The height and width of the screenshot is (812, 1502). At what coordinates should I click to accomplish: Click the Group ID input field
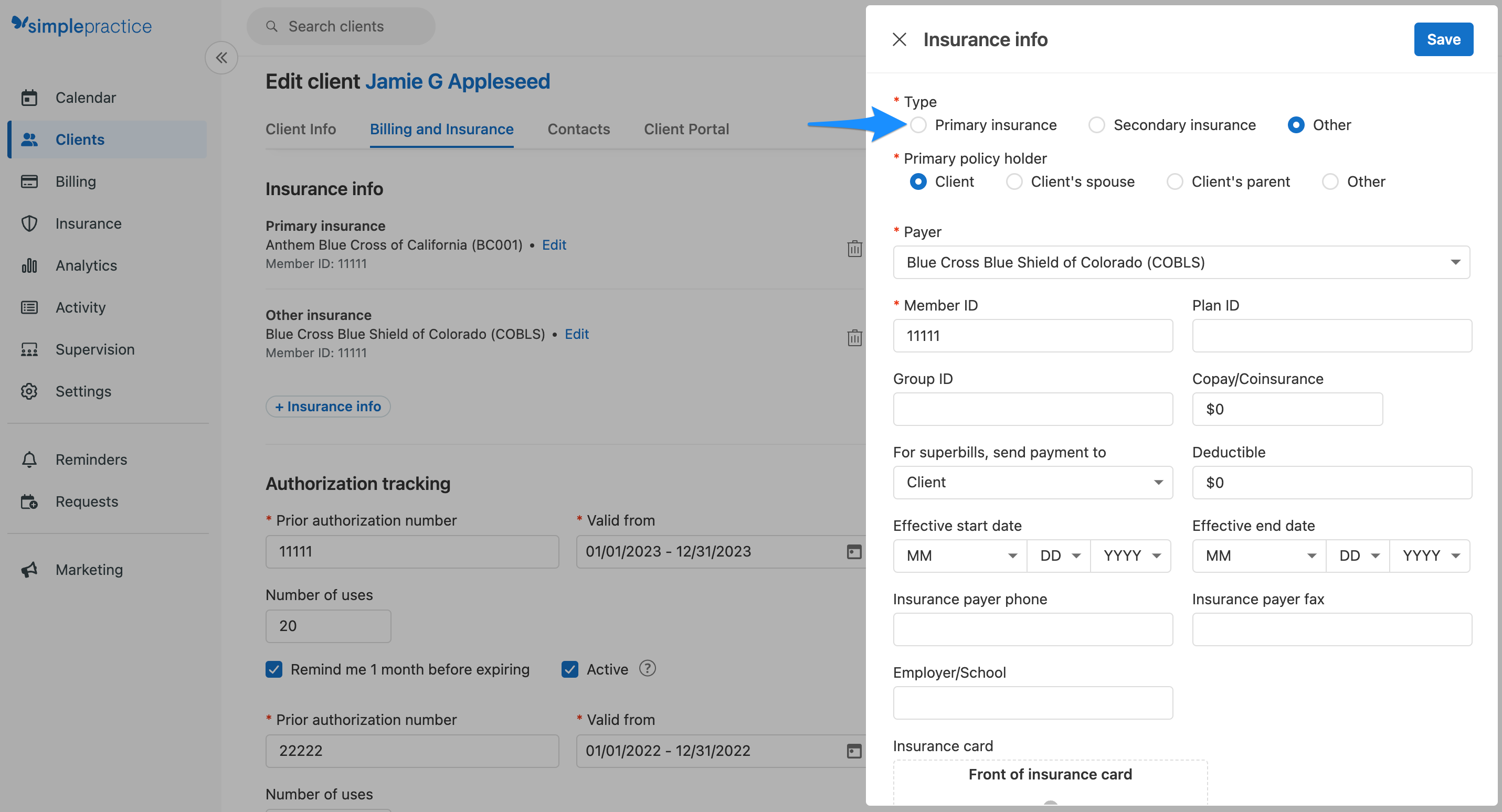[1033, 409]
